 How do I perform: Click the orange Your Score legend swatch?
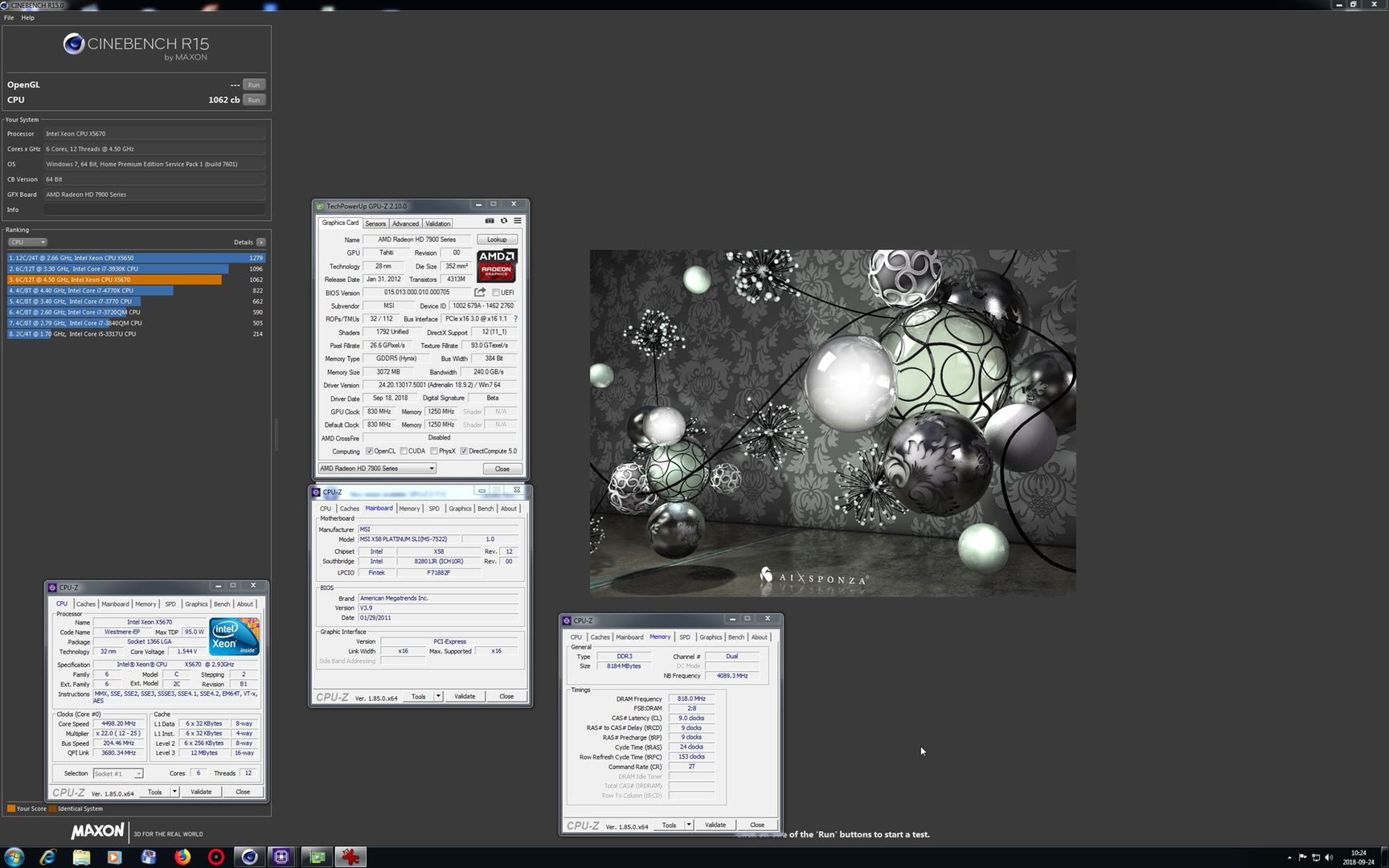pos(11,809)
